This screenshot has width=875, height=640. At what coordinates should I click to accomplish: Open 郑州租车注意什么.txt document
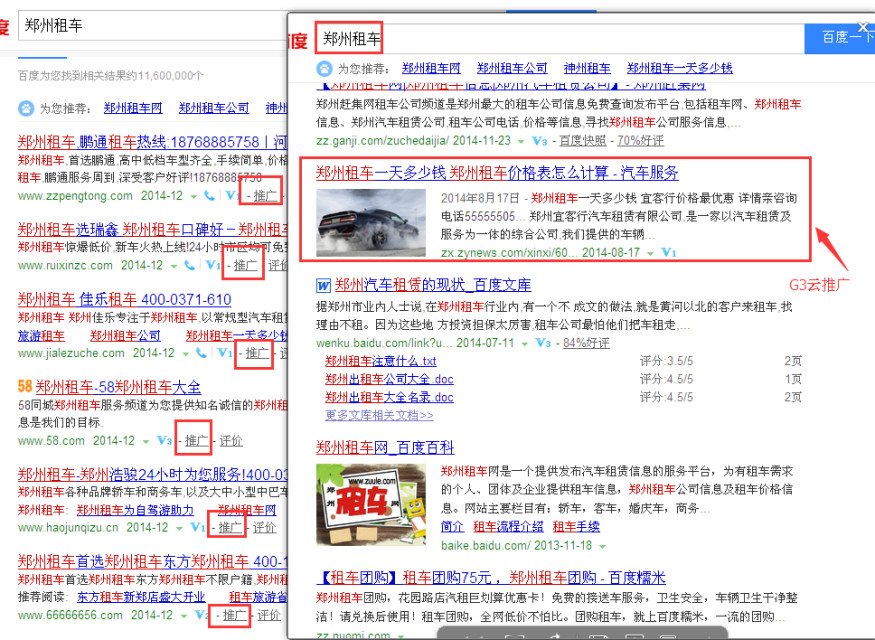381,361
